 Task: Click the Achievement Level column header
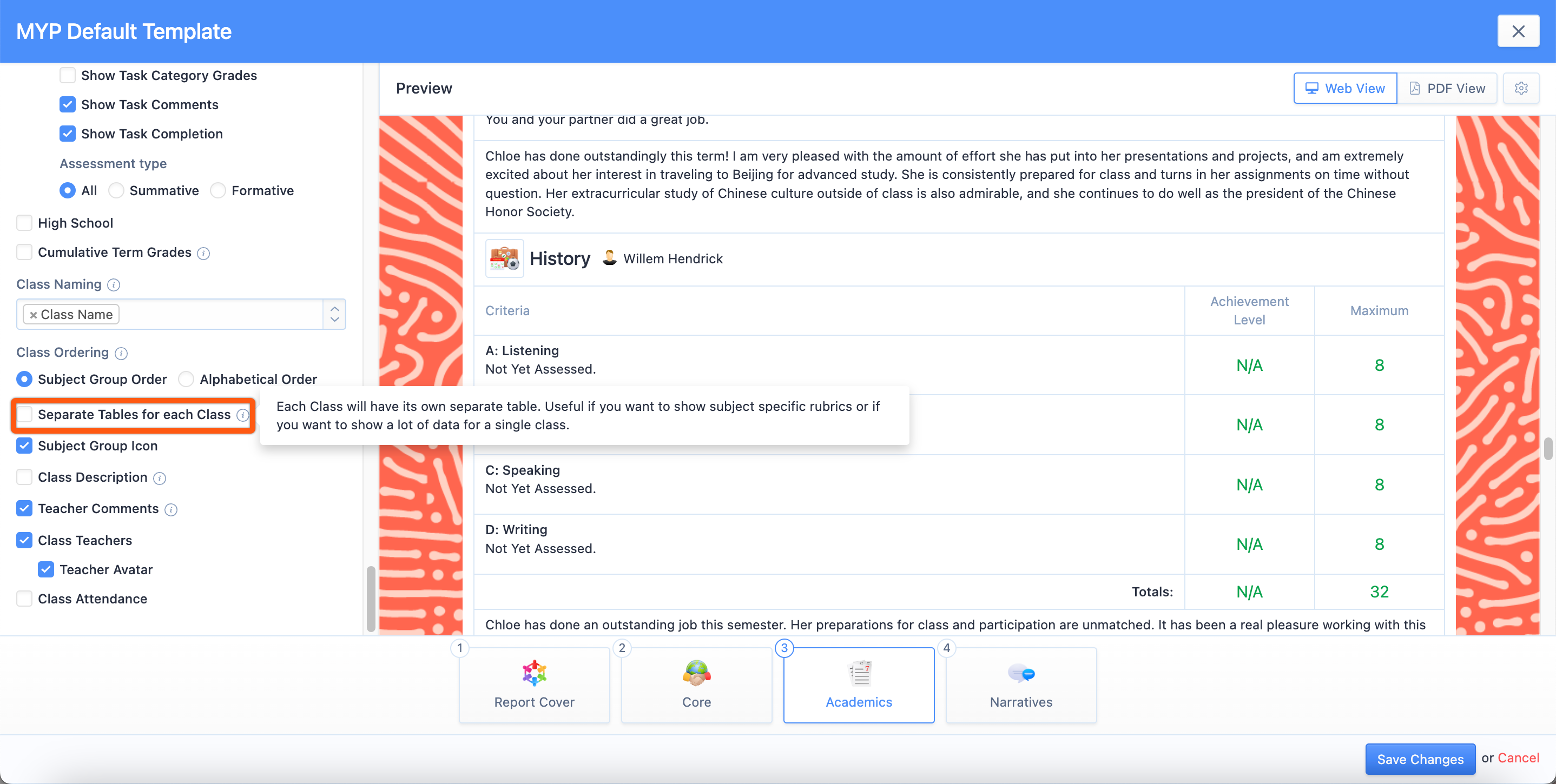point(1249,311)
